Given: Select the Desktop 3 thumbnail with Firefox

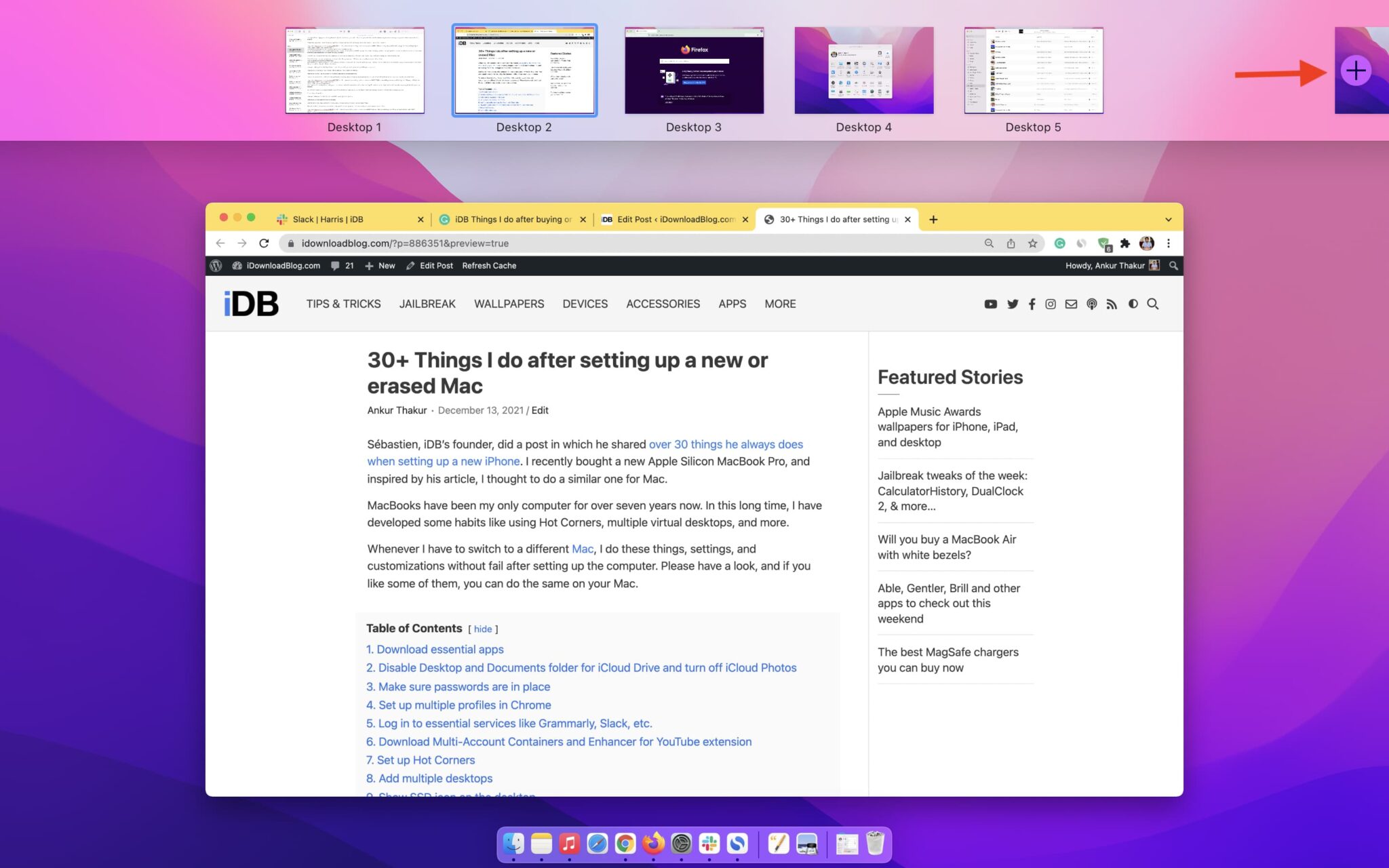Looking at the screenshot, I should 694,71.
